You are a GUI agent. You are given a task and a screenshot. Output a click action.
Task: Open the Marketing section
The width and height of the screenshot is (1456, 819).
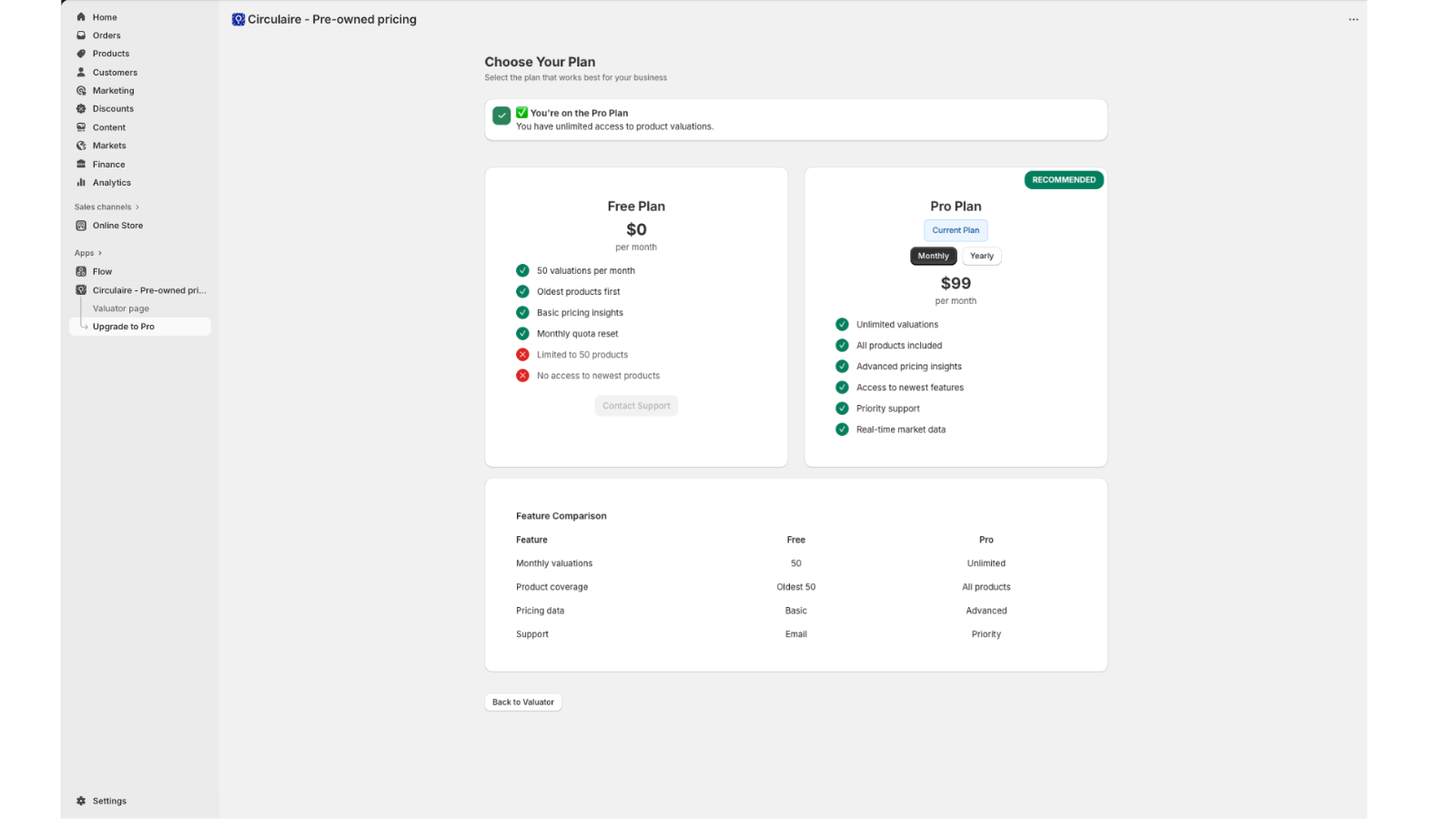coord(113,90)
